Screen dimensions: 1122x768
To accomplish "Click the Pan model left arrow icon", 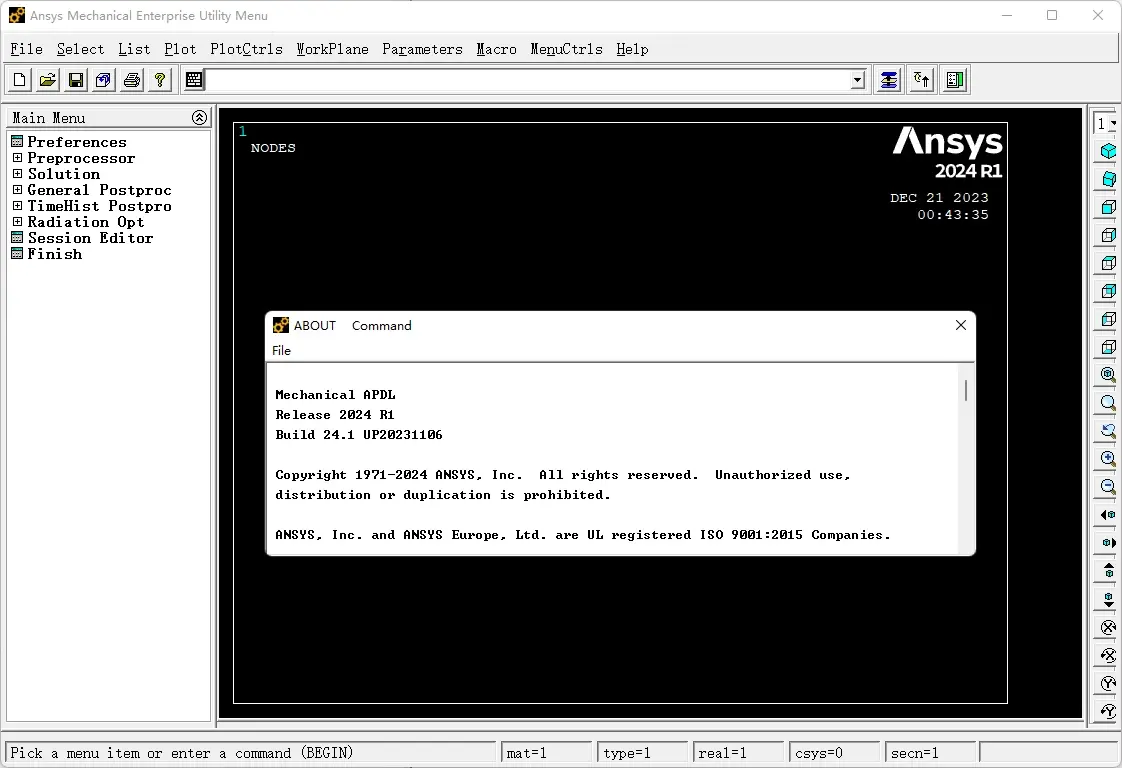I will coord(1108,515).
